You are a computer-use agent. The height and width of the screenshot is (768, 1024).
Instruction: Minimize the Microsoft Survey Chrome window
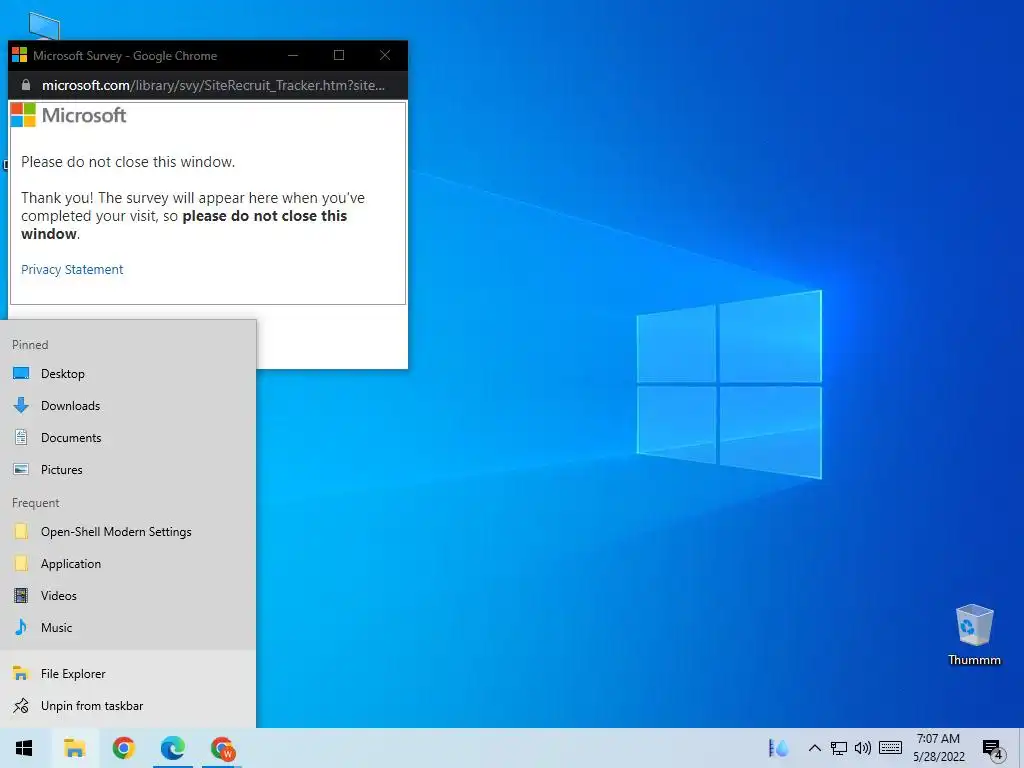[x=293, y=56]
